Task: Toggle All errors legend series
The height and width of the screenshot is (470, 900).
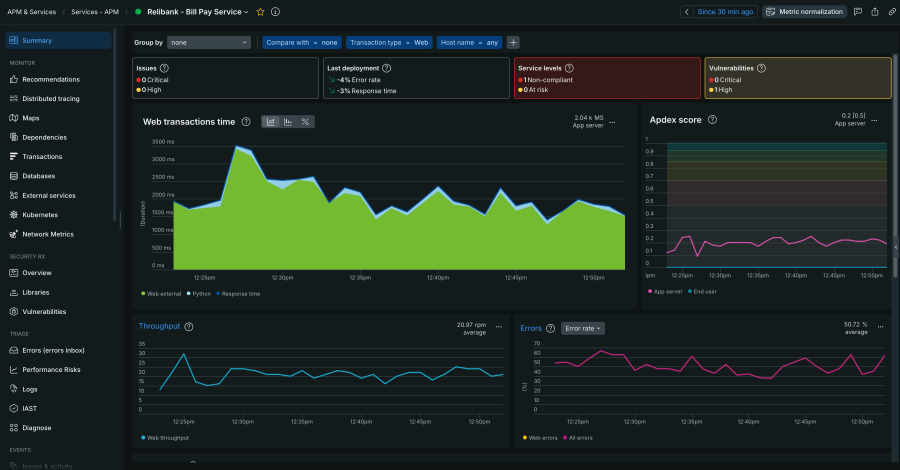Action: [577, 438]
